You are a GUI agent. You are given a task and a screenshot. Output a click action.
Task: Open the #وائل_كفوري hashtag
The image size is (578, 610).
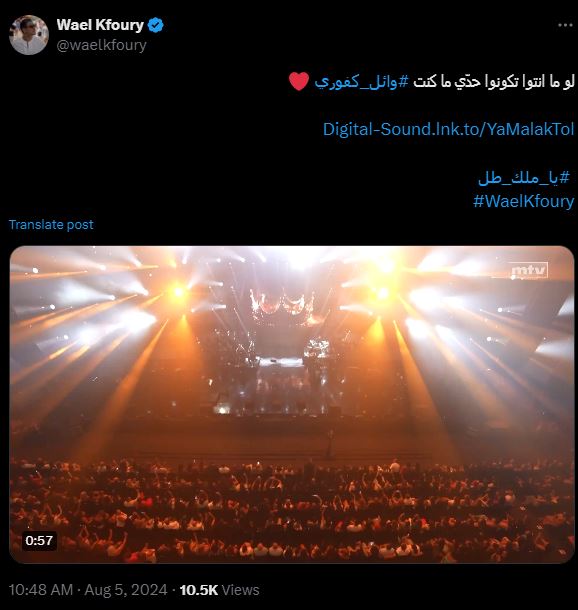[362, 82]
